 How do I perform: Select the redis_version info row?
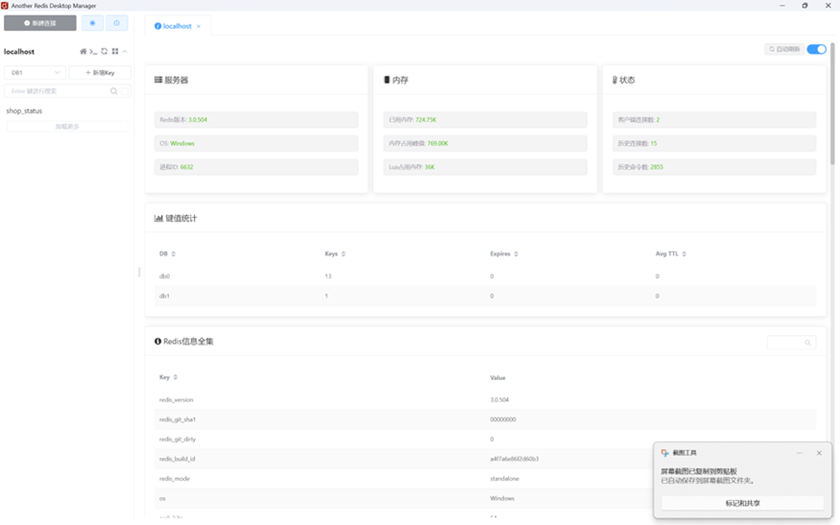[485, 400]
